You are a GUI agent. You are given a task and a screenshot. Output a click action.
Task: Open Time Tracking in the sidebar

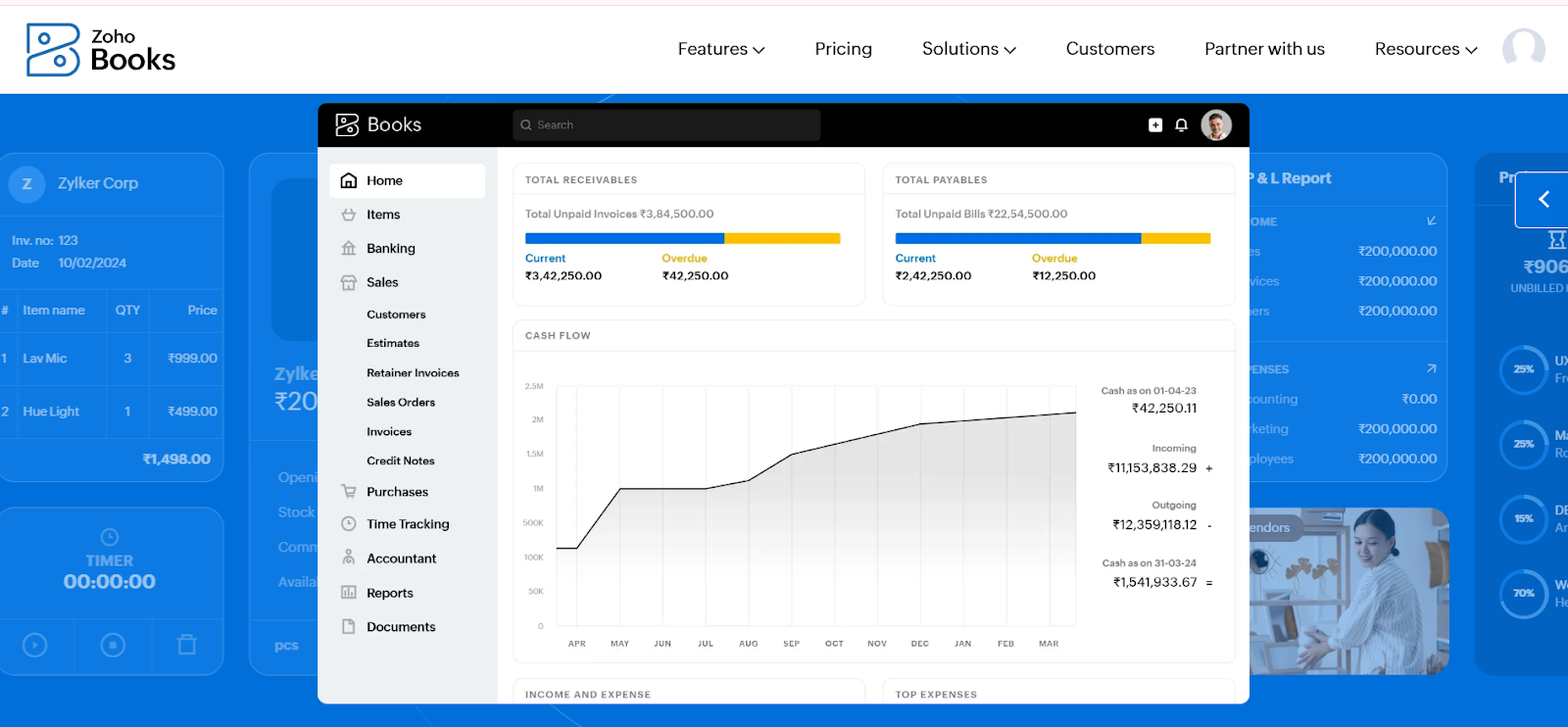[408, 524]
